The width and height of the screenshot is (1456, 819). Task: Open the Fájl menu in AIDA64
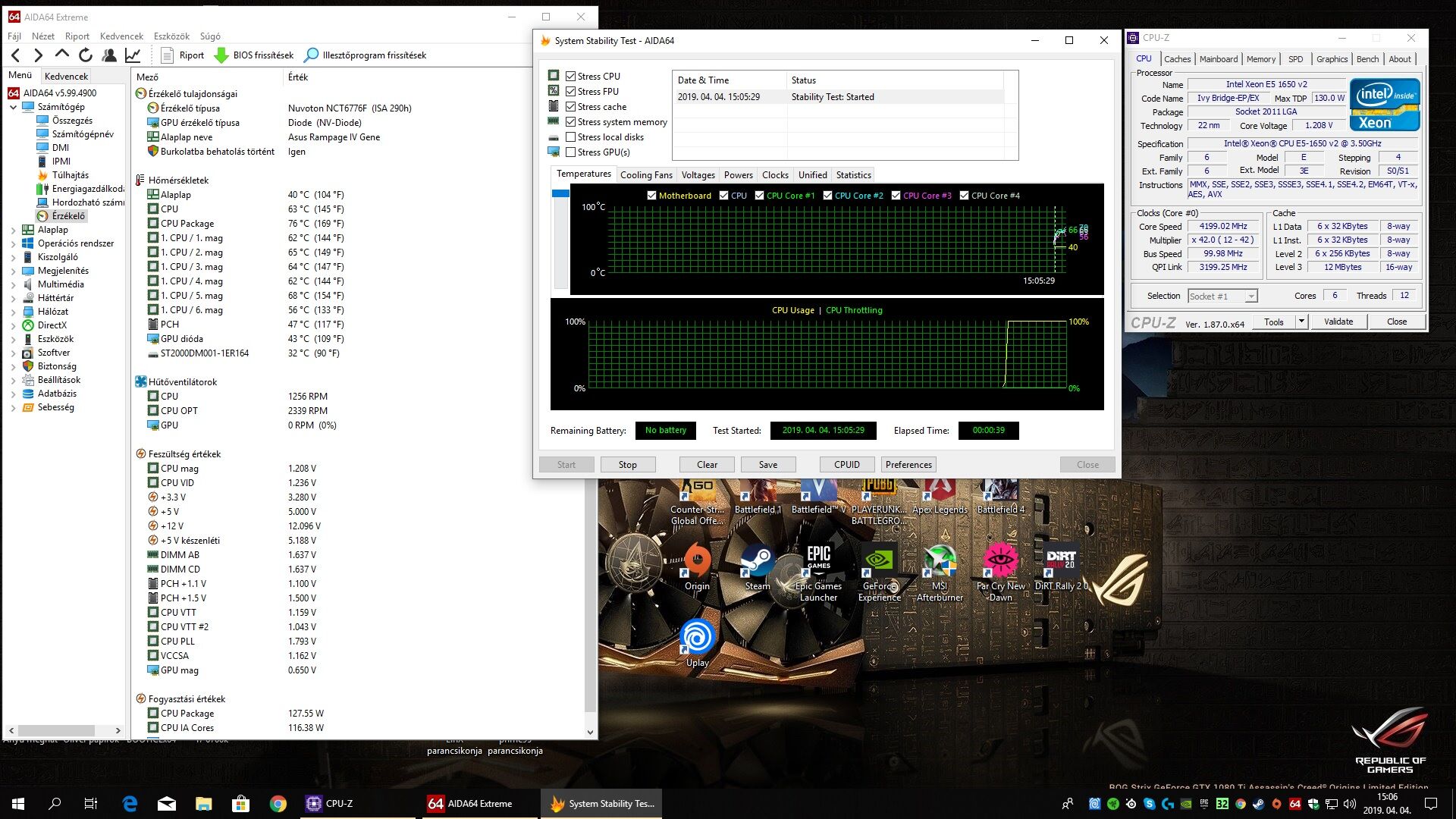(x=14, y=36)
